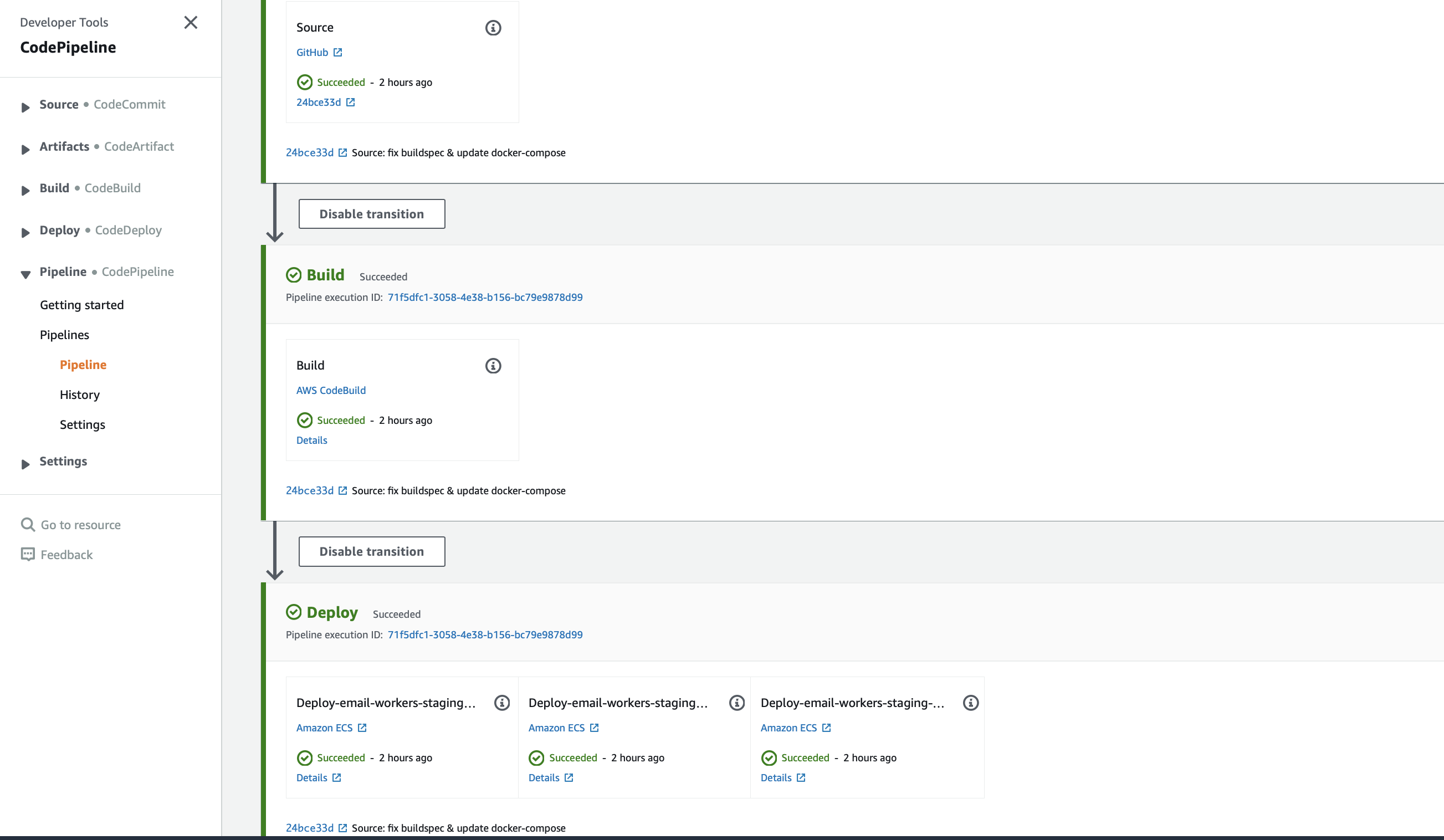Click the Source action info icon
This screenshot has width=1444, height=840.
(x=493, y=28)
